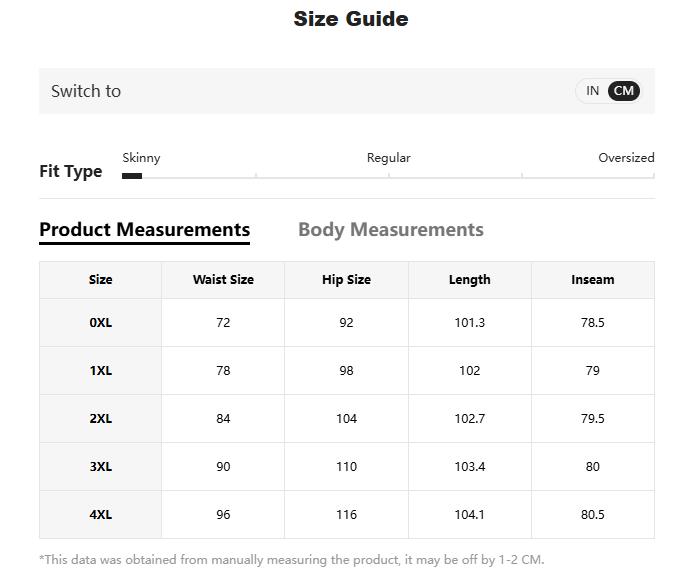698x579 pixels.
Task: Click the Oversized fit type label
Action: coord(625,158)
